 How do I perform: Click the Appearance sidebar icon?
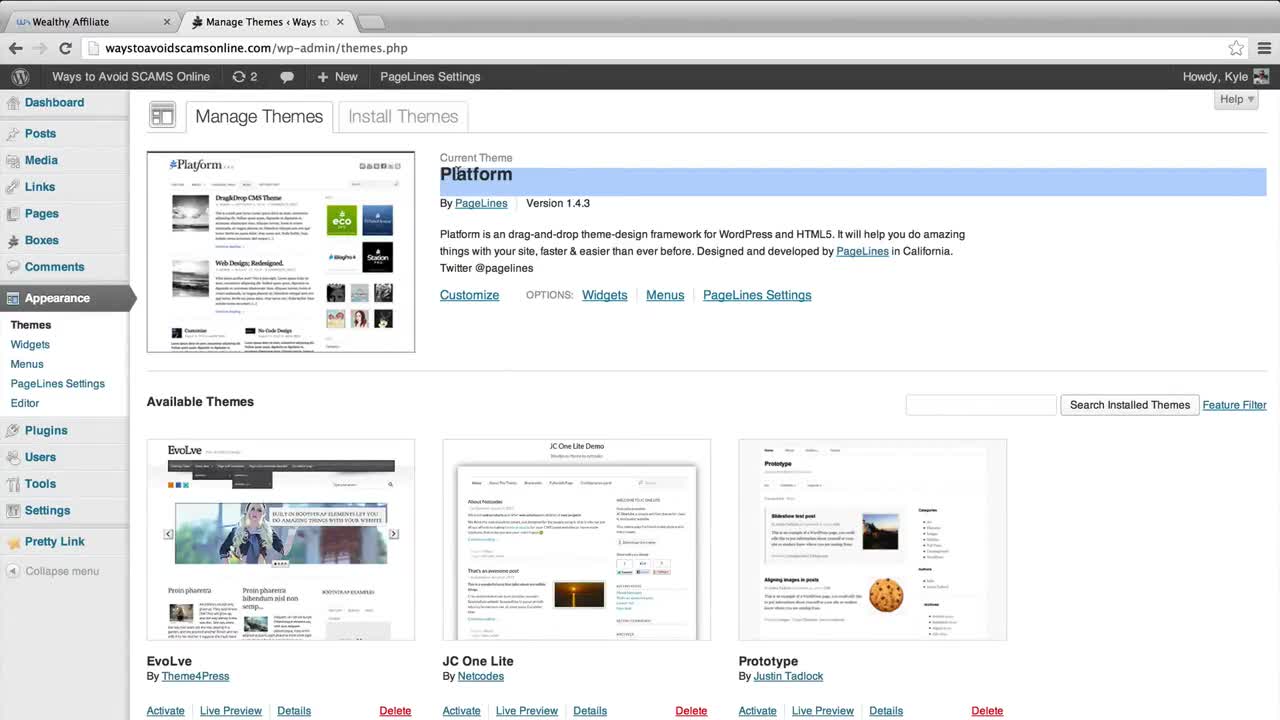pyautogui.click(x=12, y=298)
